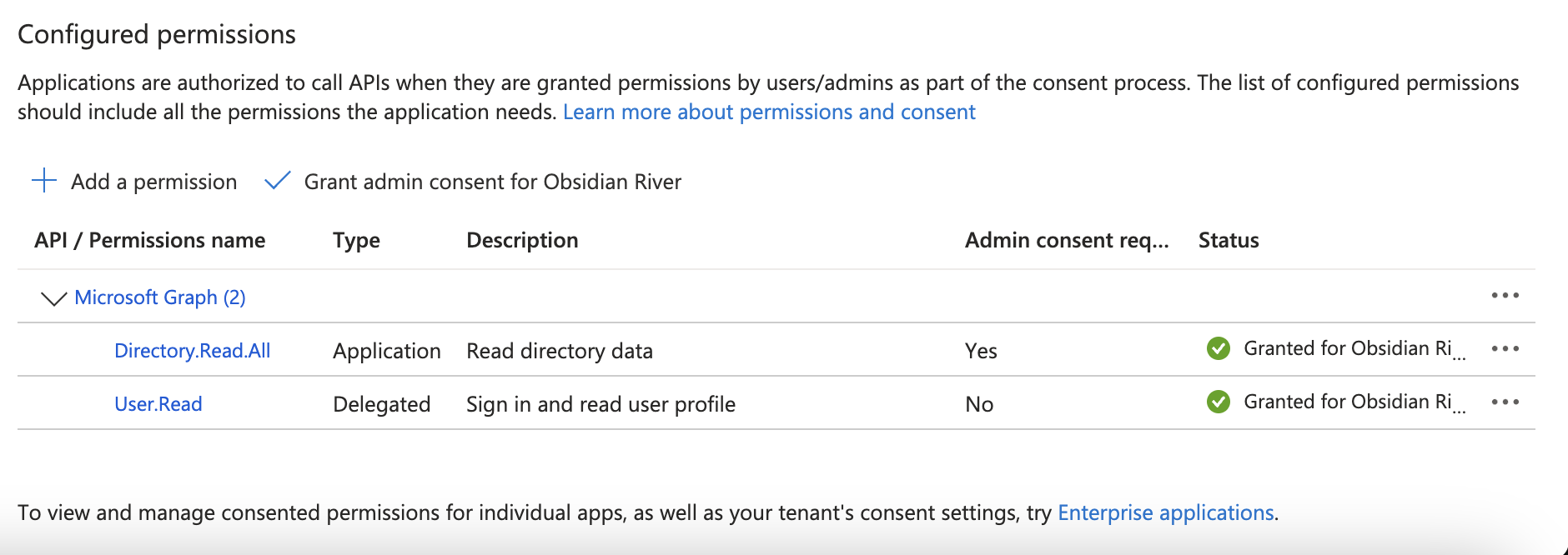Click the Status column header
The height and width of the screenshot is (555, 1568).
click(x=1229, y=240)
